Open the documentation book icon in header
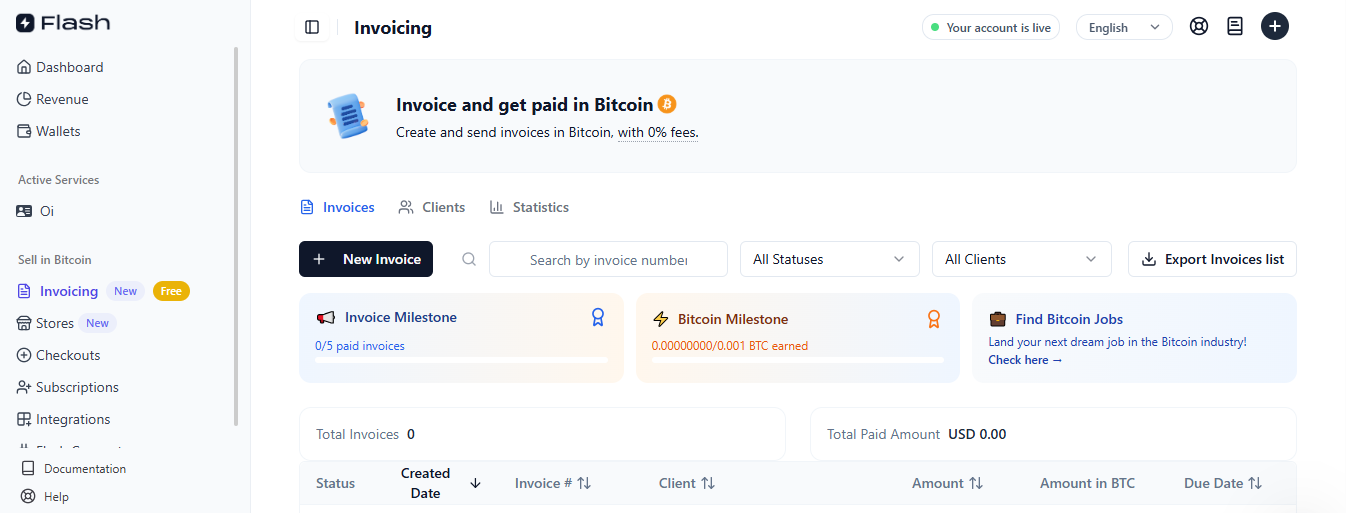Viewport: 1346px width, 513px height. click(1235, 27)
